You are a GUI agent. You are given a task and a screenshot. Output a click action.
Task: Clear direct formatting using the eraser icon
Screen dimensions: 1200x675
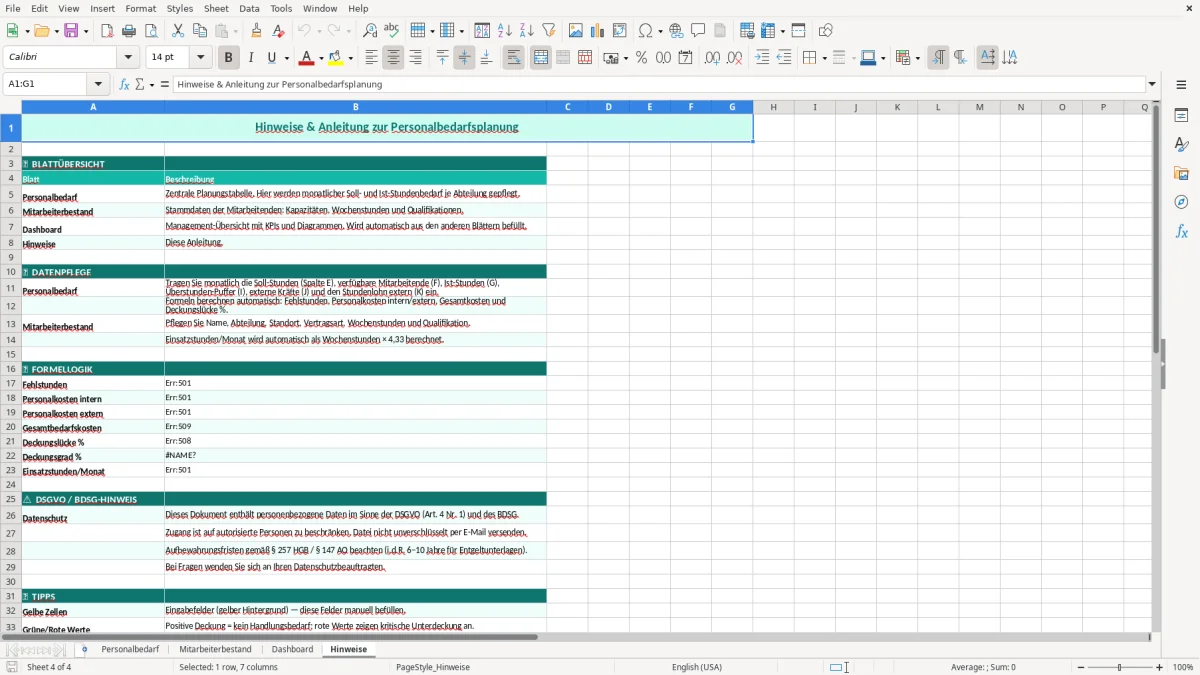278,31
